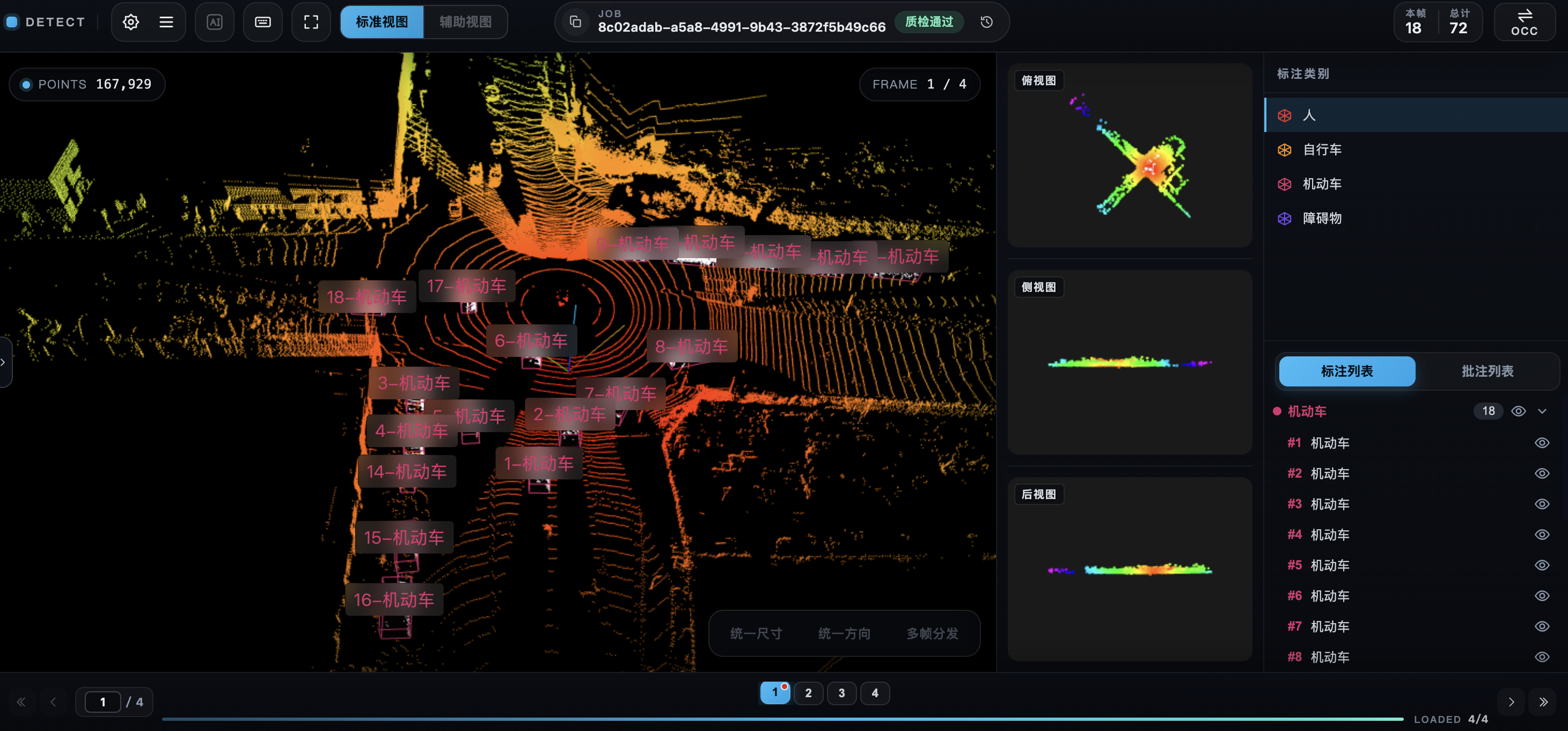This screenshot has height=731, width=1568.
Task: Go to frame 4 in the pager
Action: tap(874, 693)
